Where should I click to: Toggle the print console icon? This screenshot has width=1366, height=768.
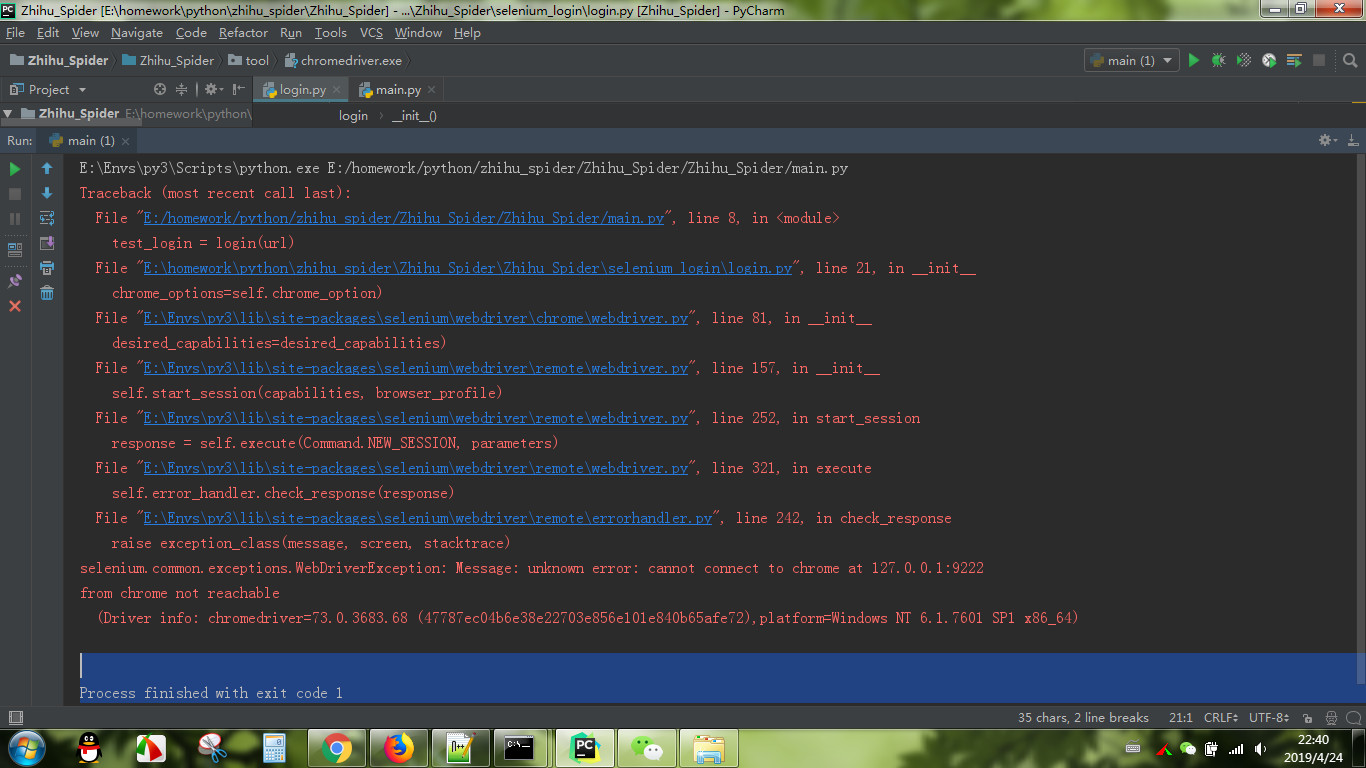coord(47,267)
